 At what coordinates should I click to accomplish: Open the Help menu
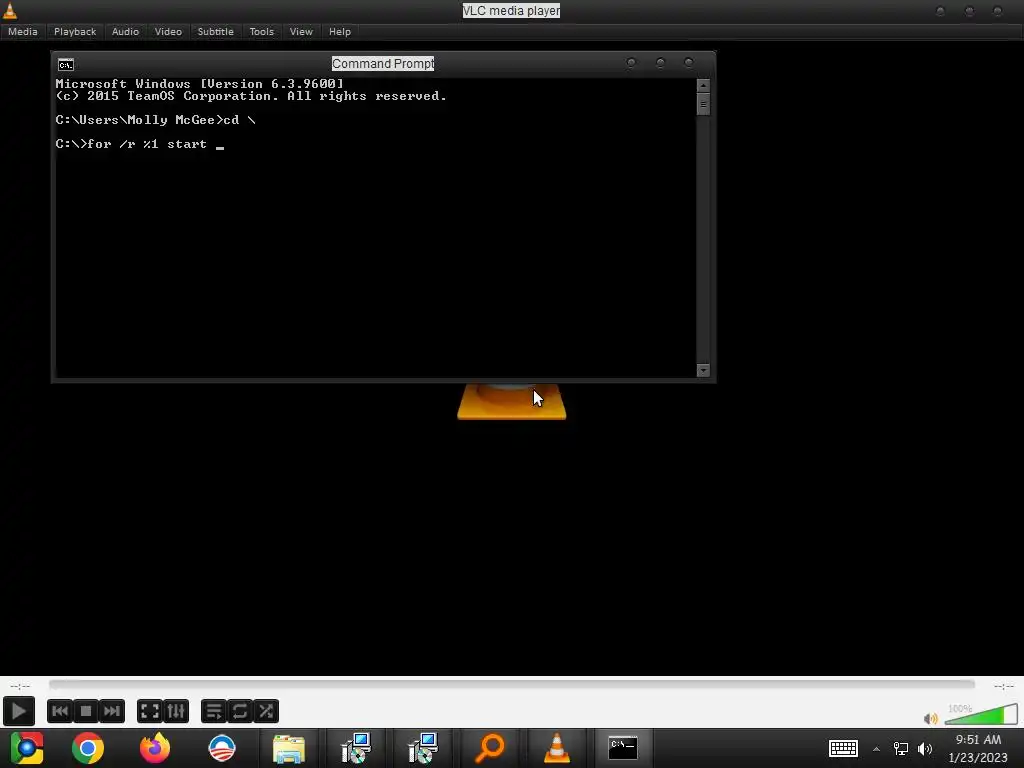(x=340, y=31)
